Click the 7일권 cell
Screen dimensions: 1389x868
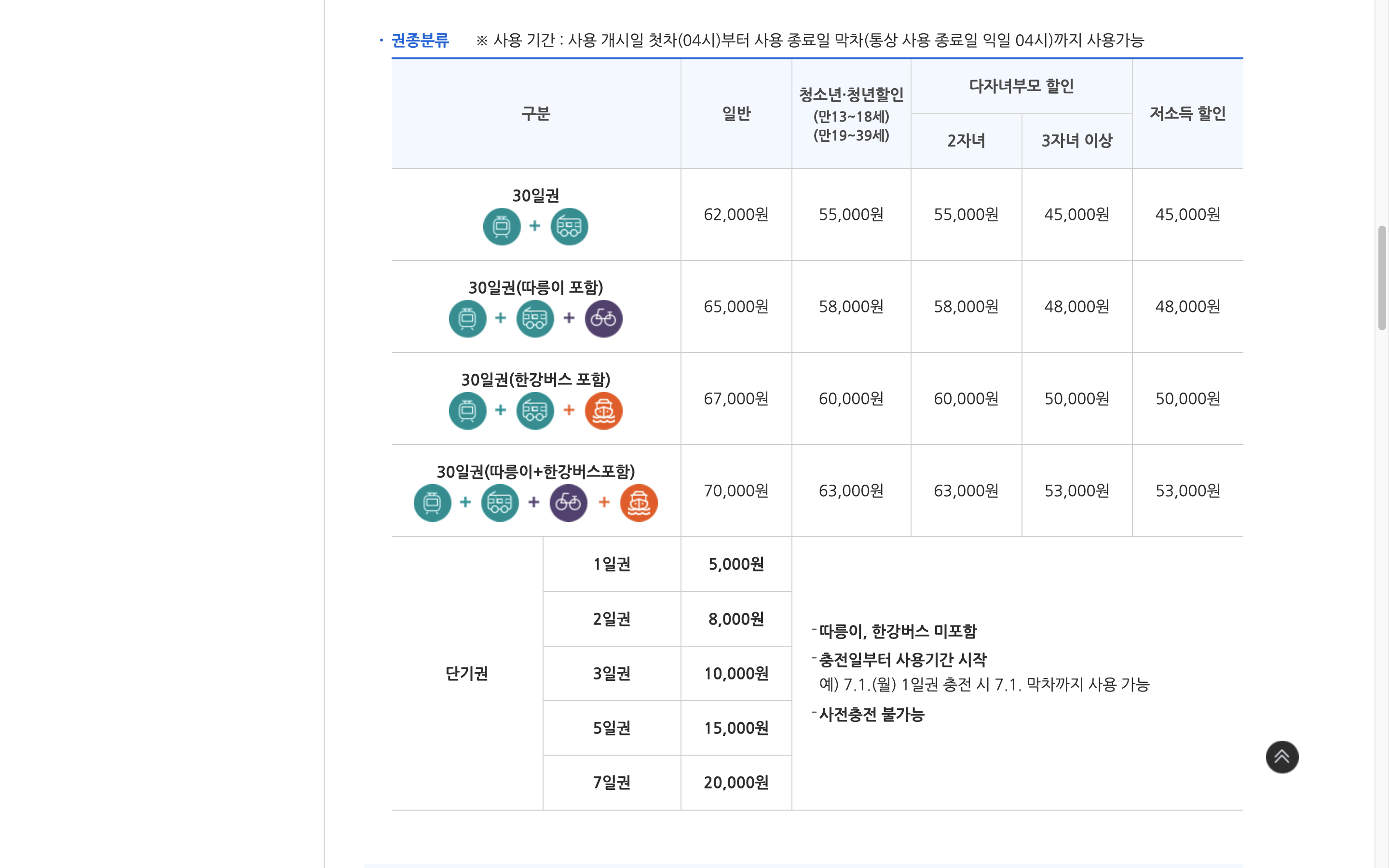[612, 783]
